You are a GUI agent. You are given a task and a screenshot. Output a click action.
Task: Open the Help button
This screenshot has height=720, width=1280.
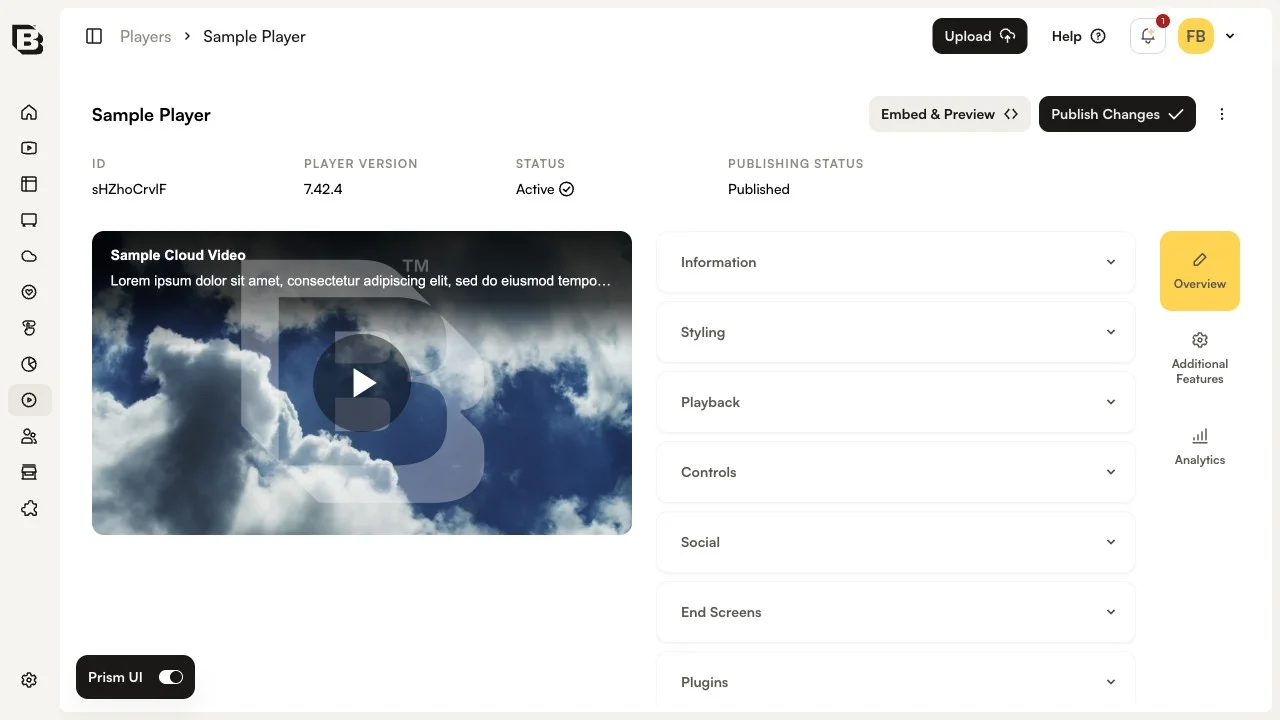(x=1079, y=36)
